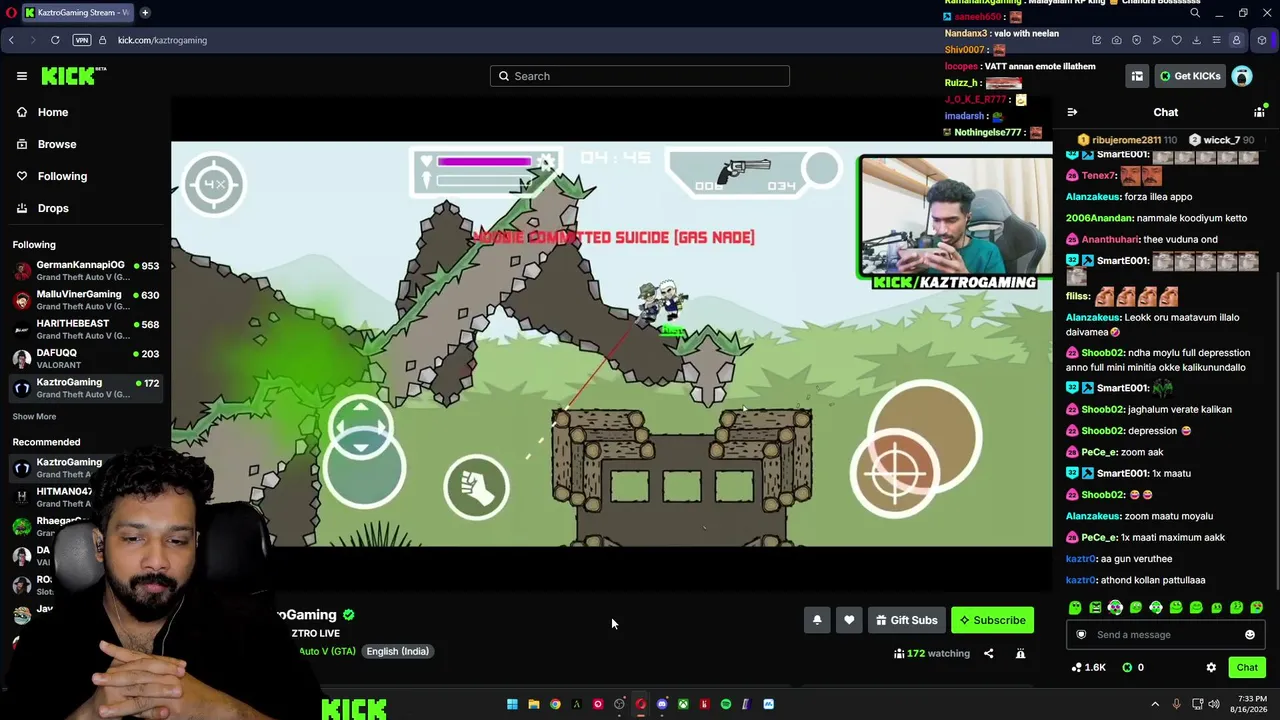Open Opera tab search magnifier
The height and width of the screenshot is (720, 1280).
coord(1195,13)
